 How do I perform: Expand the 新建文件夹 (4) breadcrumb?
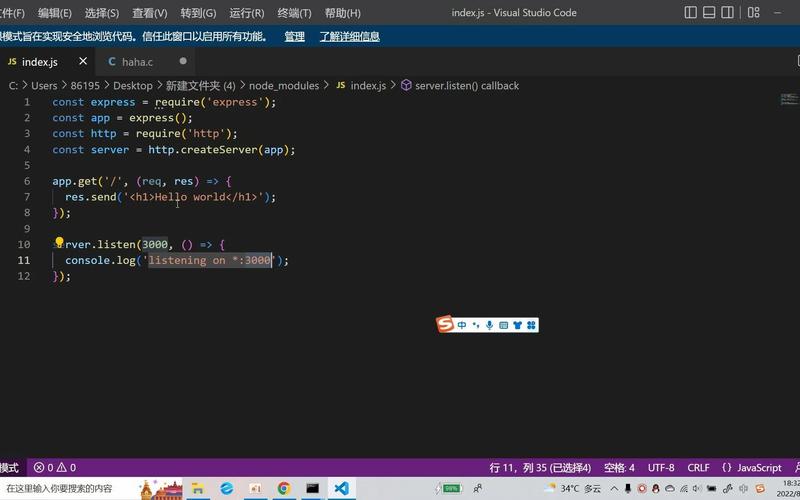(201, 86)
